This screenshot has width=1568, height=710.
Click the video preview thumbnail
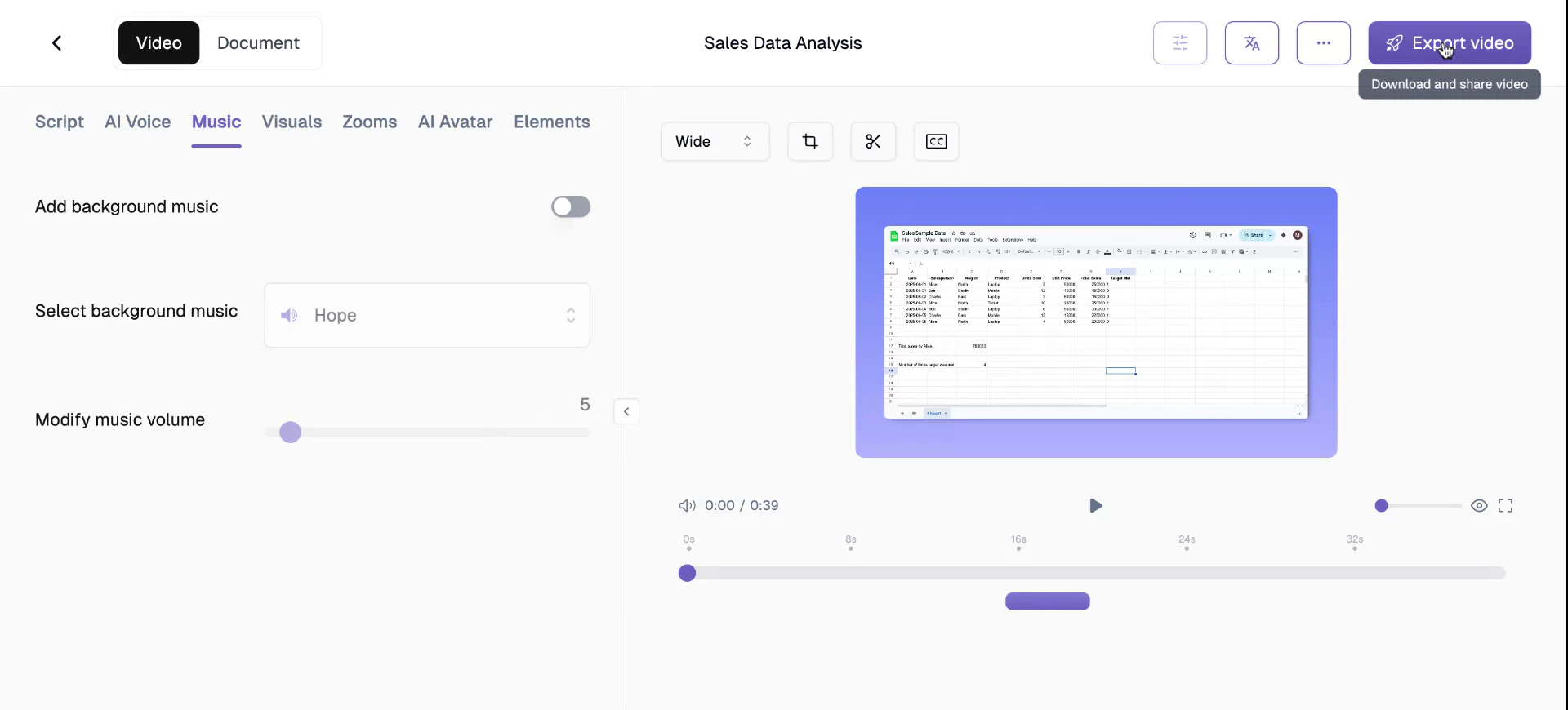1096,322
